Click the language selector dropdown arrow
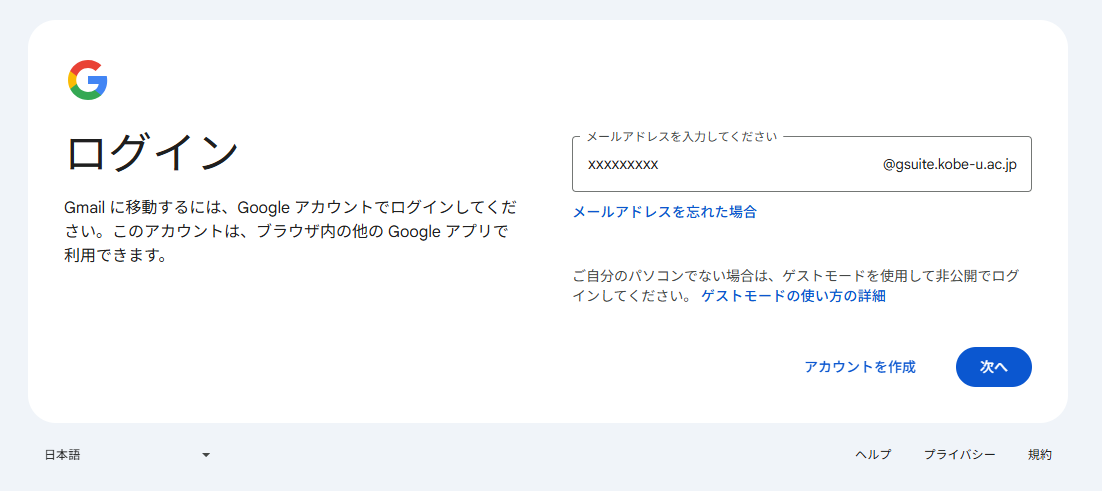Viewport: 1102px width, 491px height. click(206, 455)
